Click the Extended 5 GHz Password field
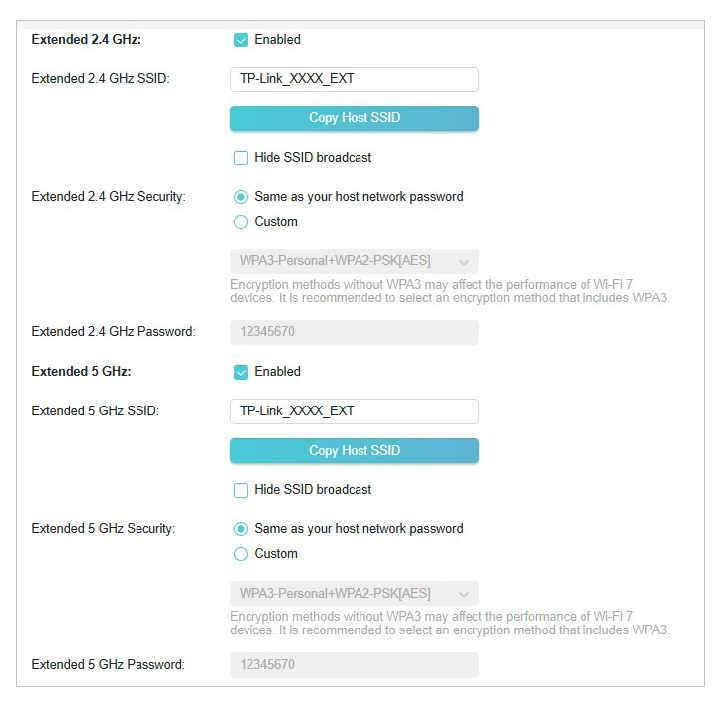 point(354,665)
